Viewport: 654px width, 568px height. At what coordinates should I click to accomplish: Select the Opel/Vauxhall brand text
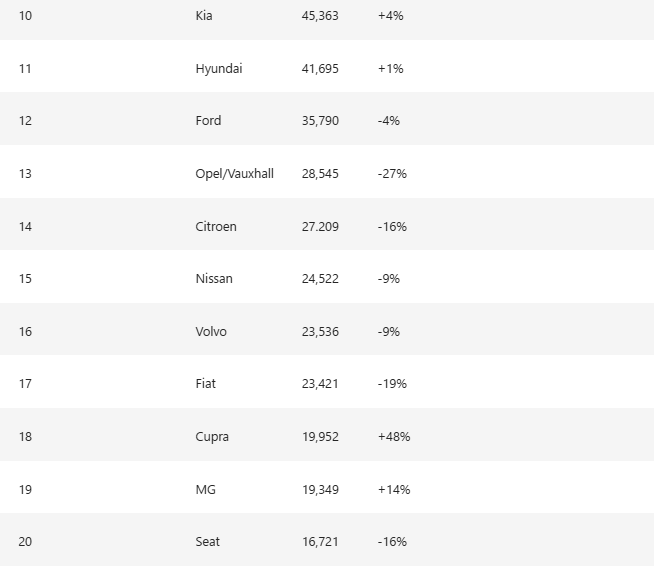tap(234, 173)
